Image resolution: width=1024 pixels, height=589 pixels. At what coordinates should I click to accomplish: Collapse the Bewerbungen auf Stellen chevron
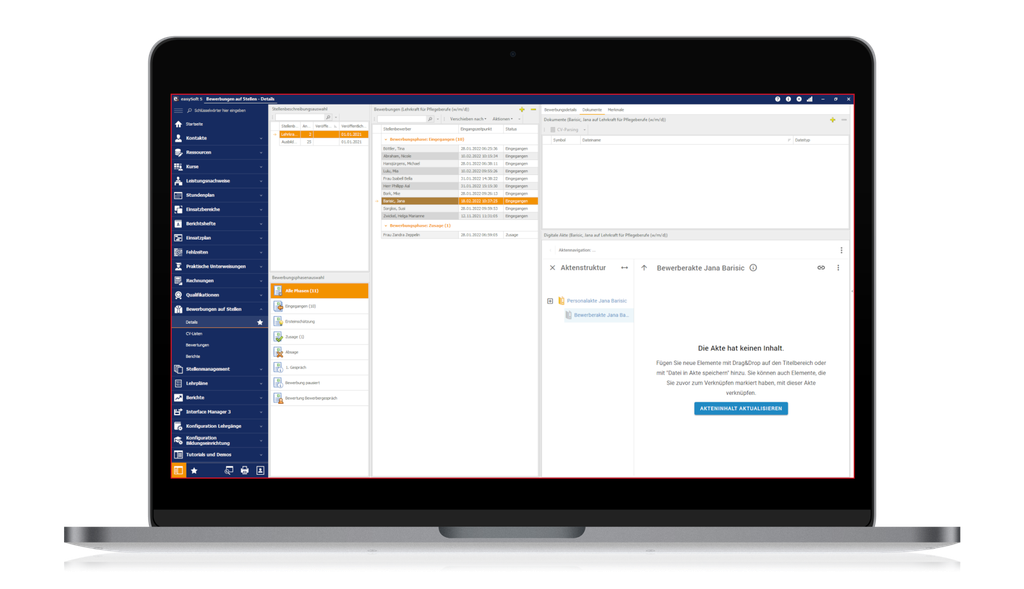[x=261, y=310]
